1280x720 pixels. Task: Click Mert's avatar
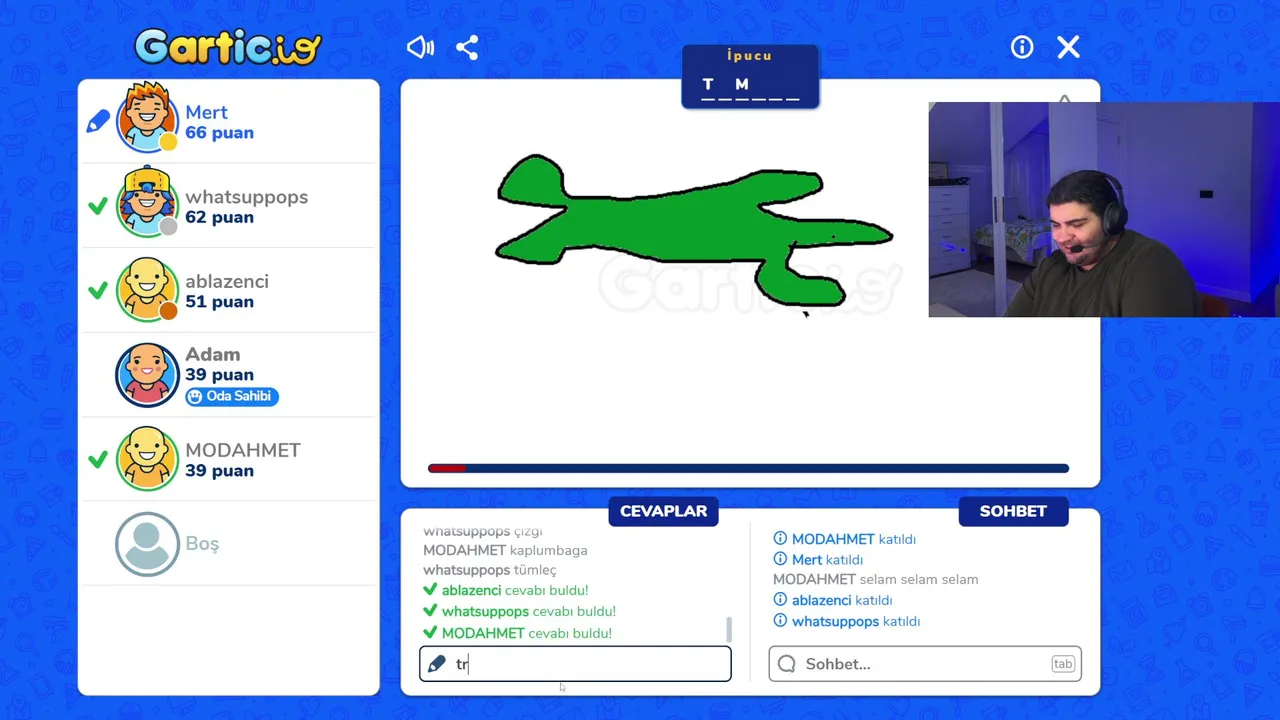148,119
